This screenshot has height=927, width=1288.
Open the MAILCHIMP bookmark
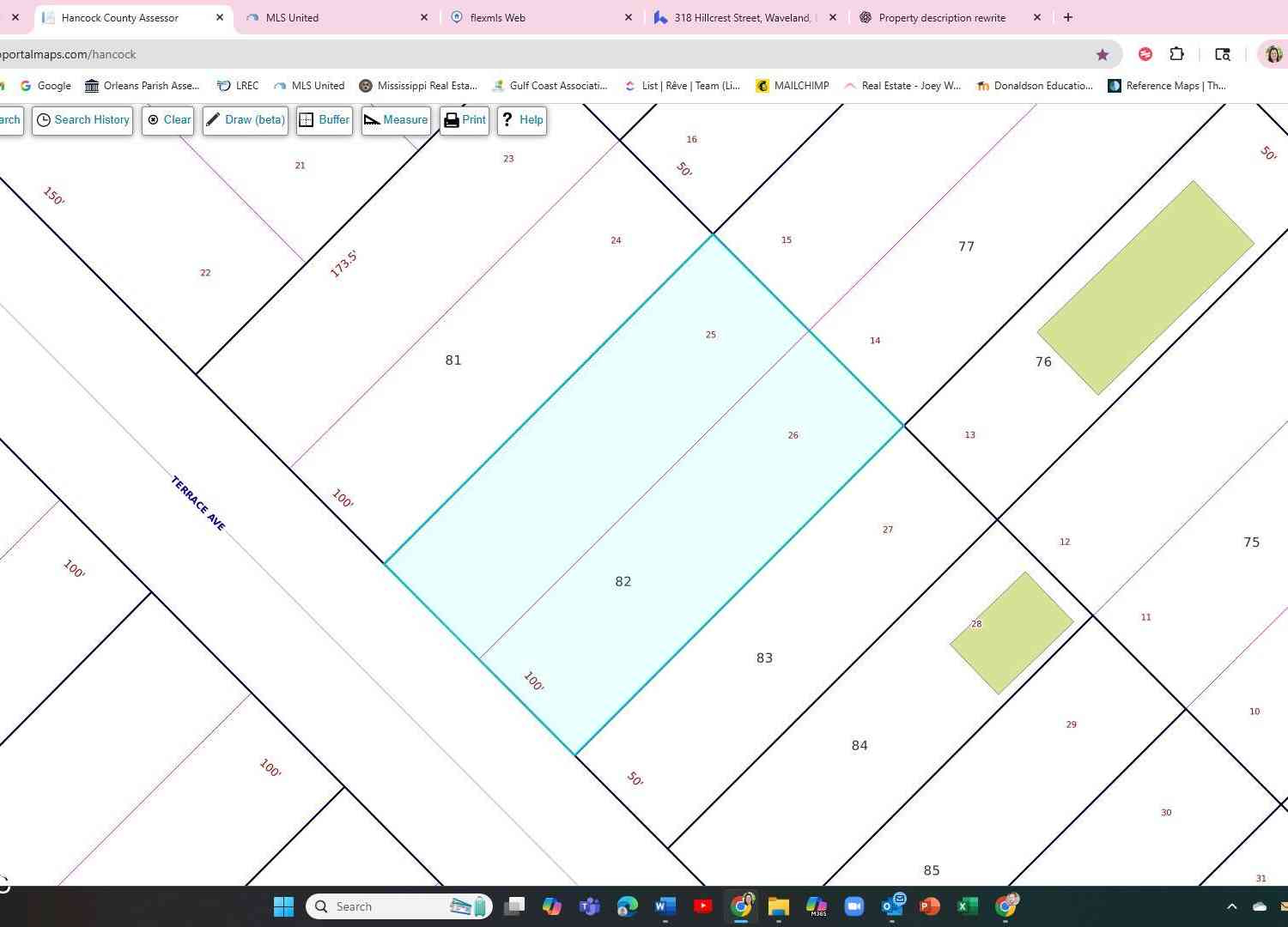click(793, 86)
